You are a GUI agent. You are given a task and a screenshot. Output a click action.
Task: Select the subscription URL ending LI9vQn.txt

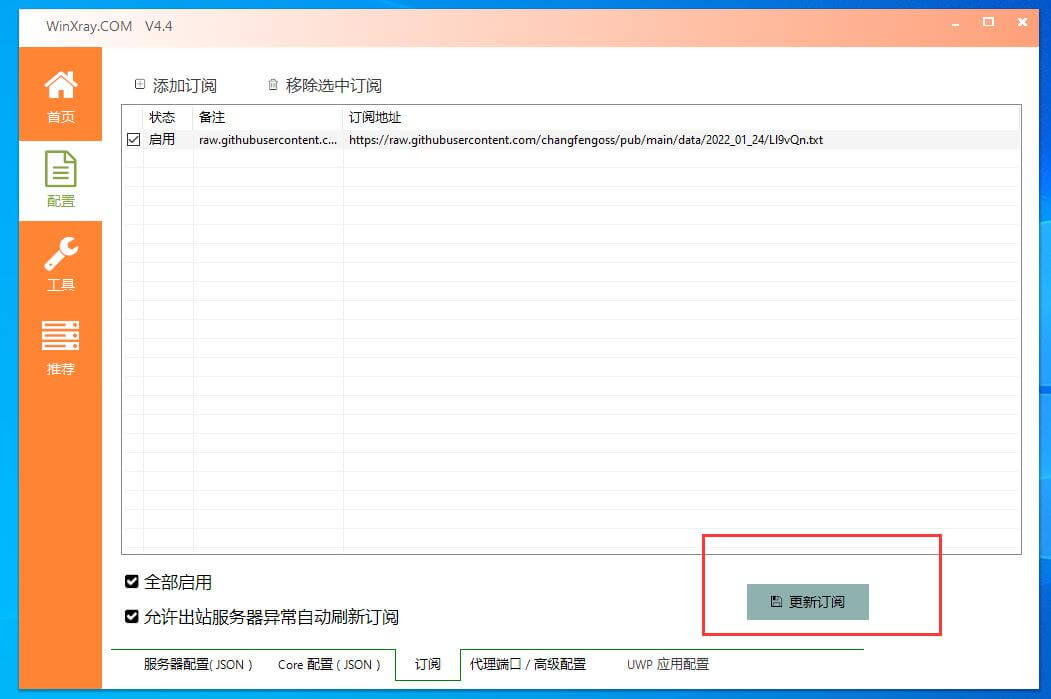586,139
